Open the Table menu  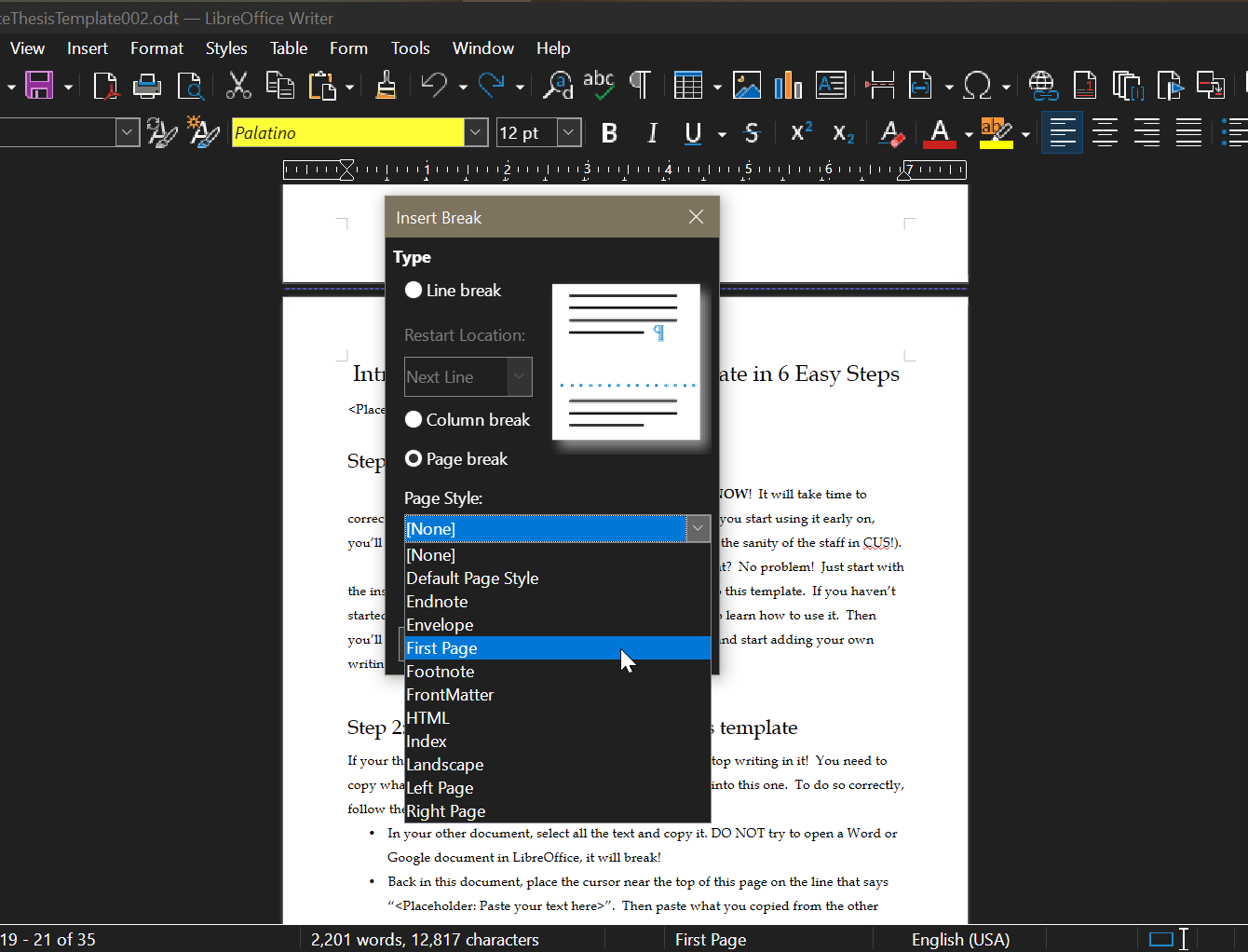coord(289,48)
